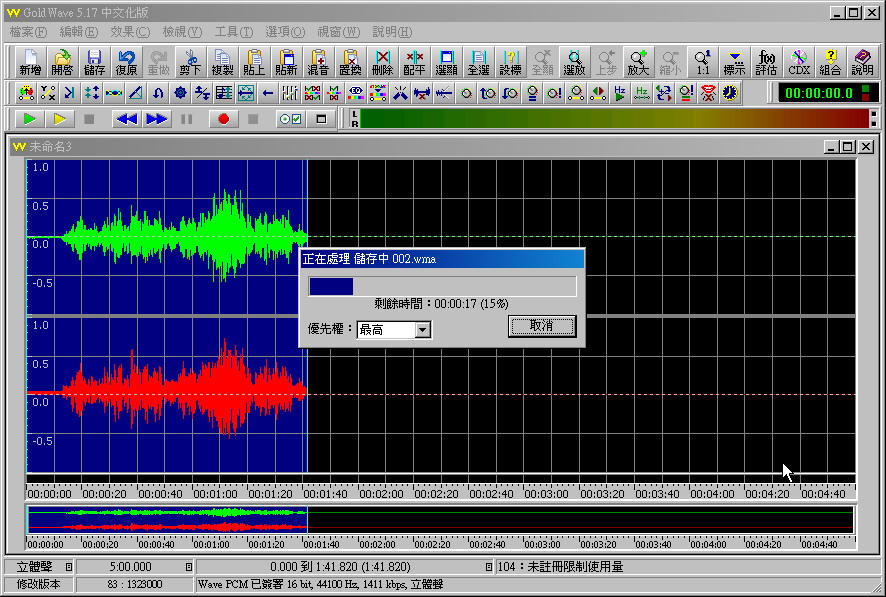This screenshot has height=597, width=886.
Task: Click the 00:03:00 mark on the time ruler
Action: [x=546, y=493]
